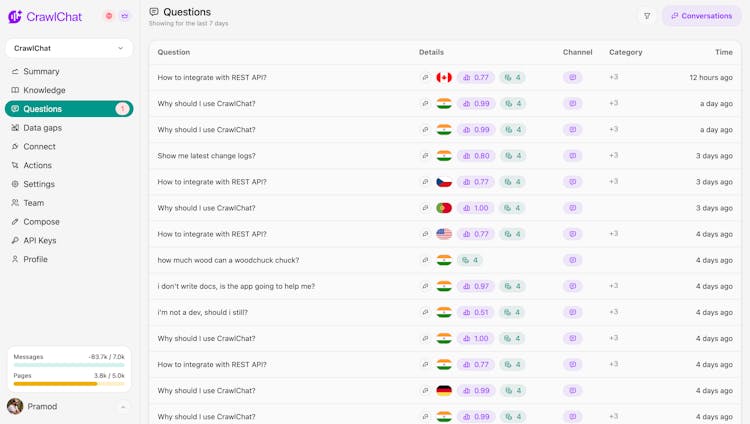Open the Conversations view
This screenshot has width=750, height=424.
tap(702, 16)
